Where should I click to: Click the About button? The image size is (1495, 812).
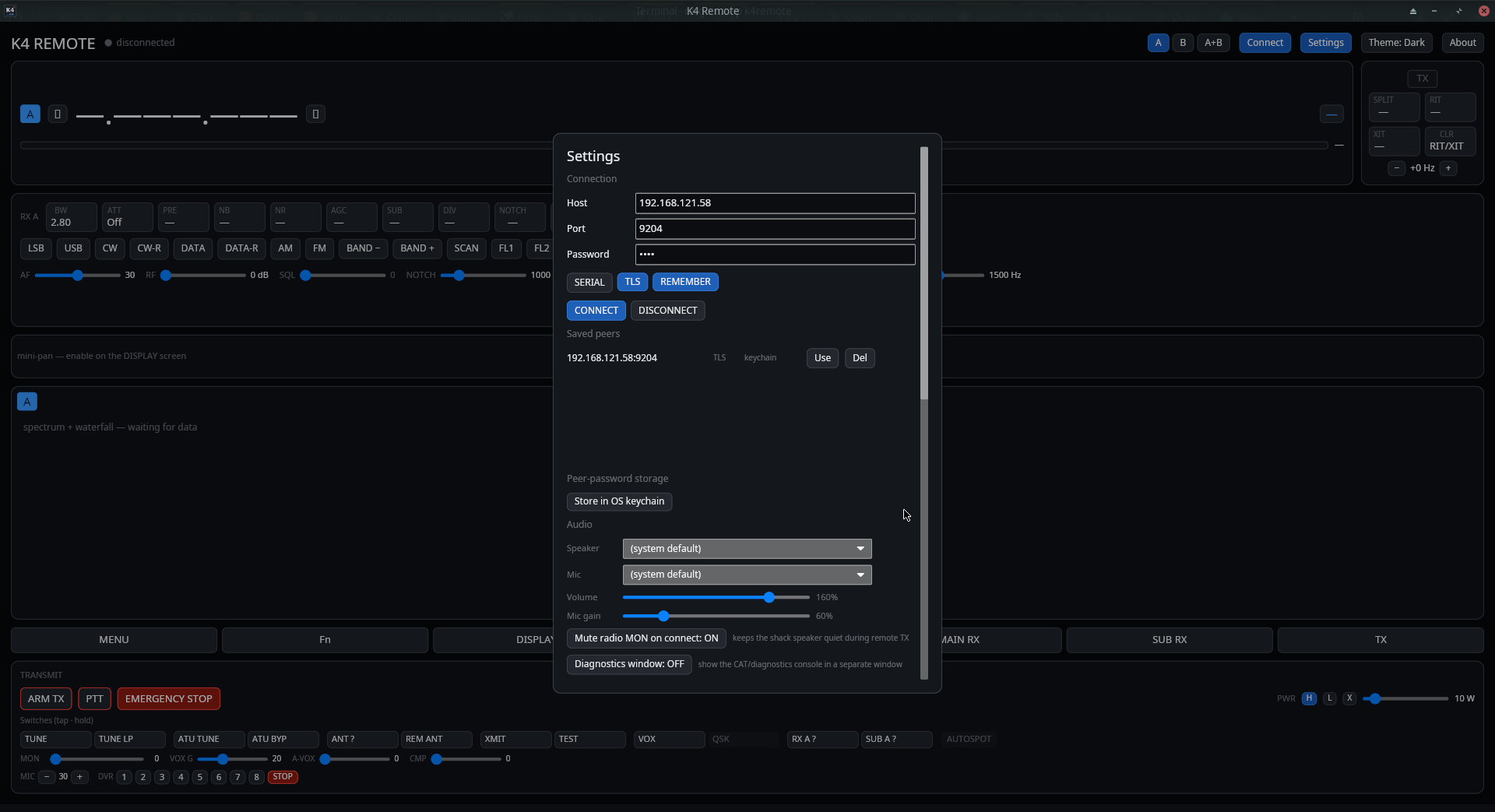pos(1462,43)
